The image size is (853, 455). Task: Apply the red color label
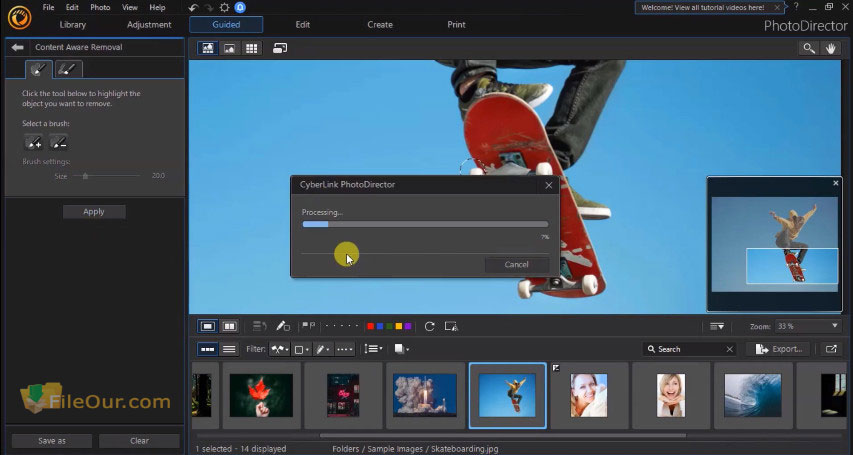coord(370,326)
